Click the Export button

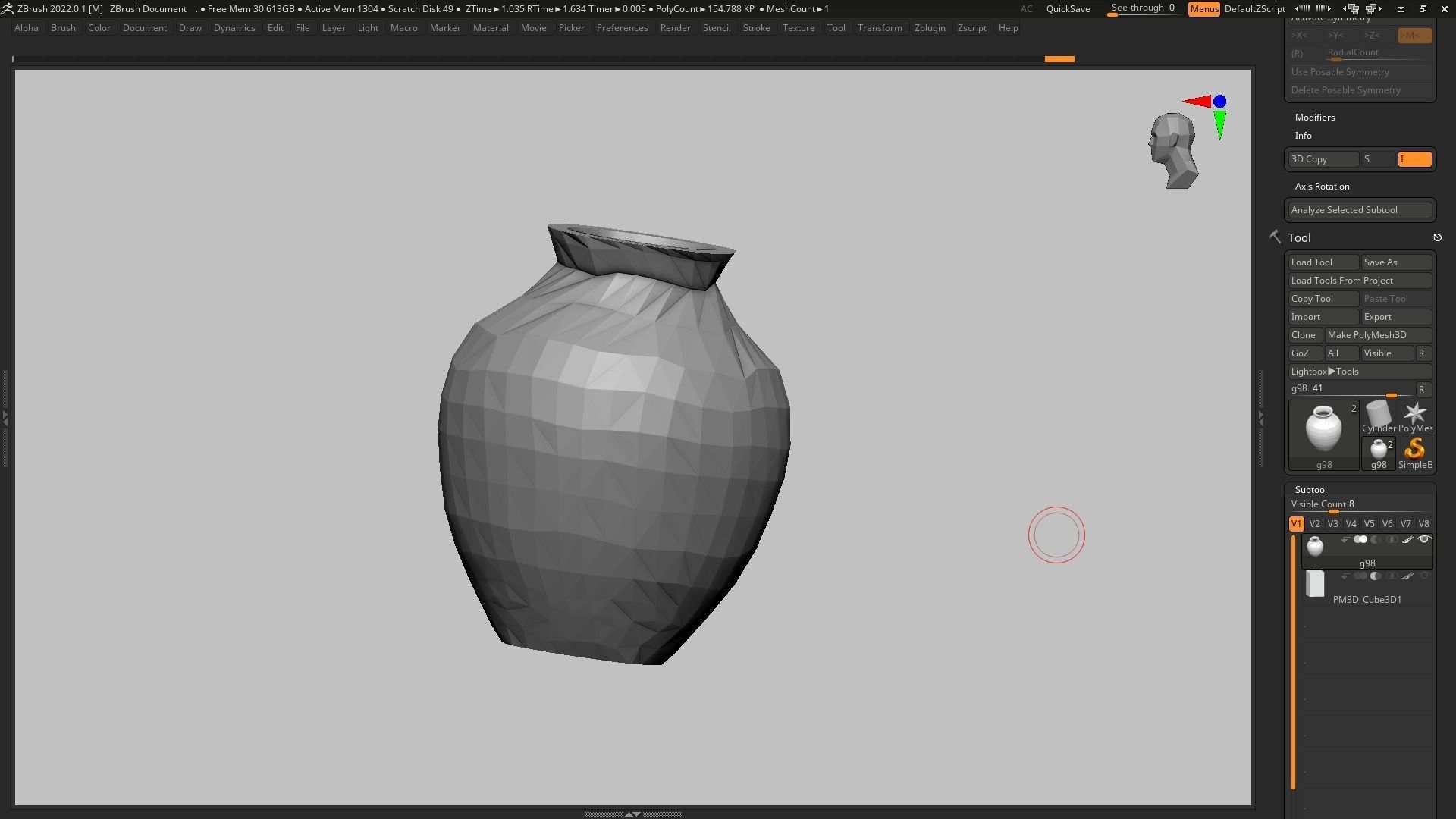pos(1396,317)
